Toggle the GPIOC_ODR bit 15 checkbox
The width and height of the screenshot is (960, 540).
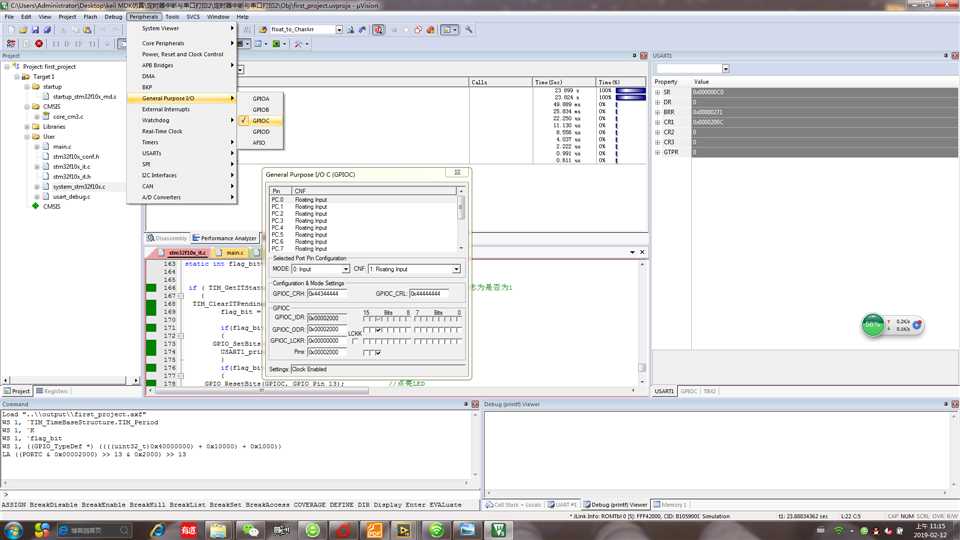click(x=366, y=330)
